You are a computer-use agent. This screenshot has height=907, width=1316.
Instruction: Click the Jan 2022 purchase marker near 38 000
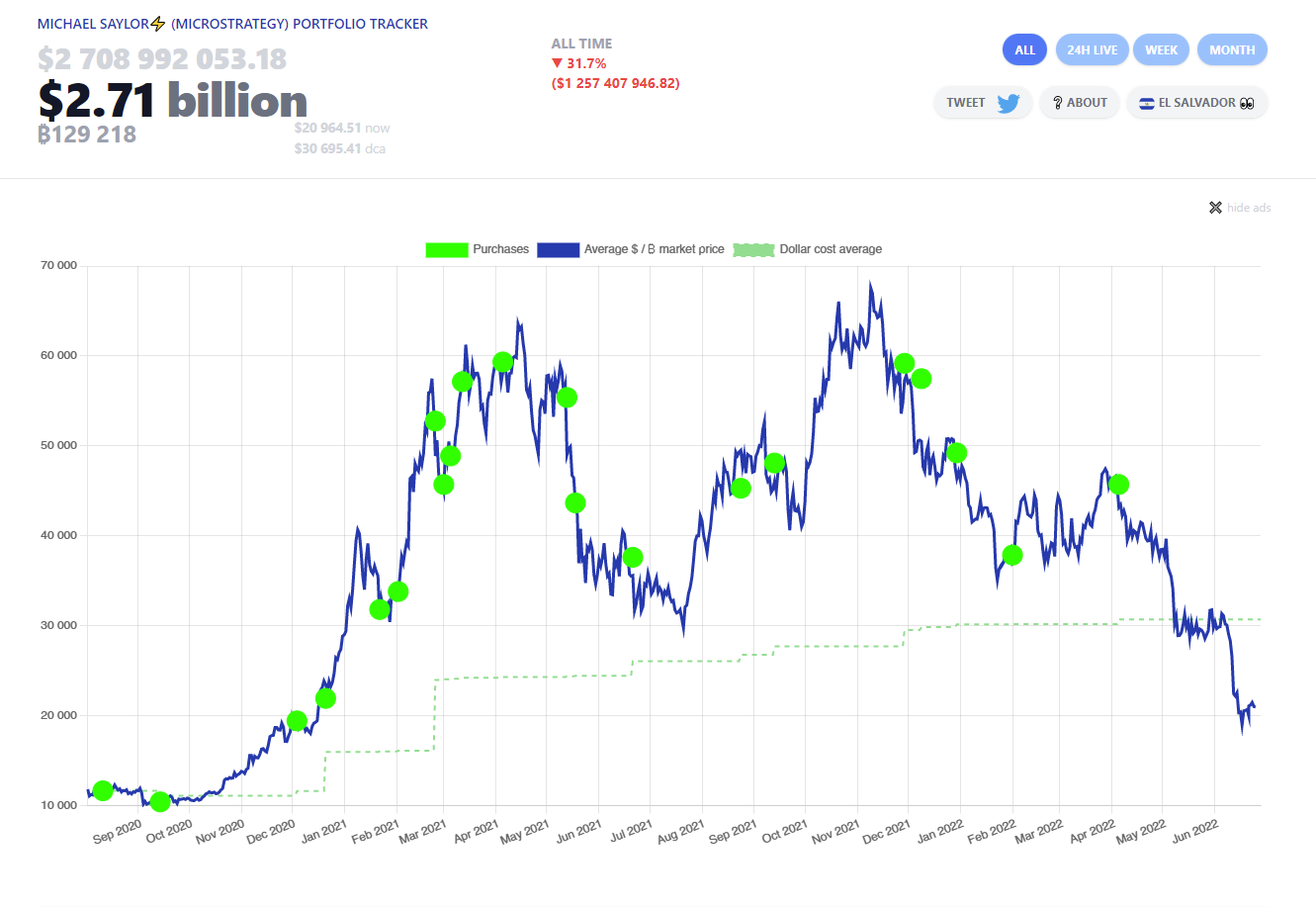(x=1011, y=555)
